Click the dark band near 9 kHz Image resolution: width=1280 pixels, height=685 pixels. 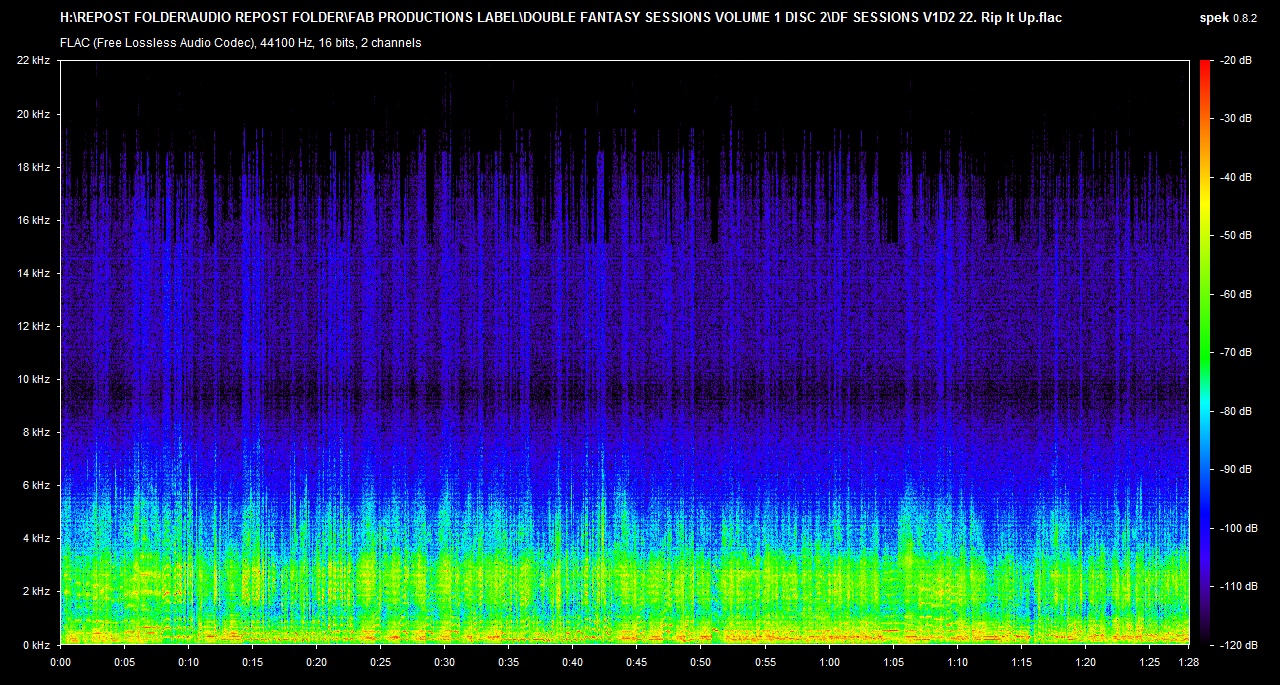625,395
